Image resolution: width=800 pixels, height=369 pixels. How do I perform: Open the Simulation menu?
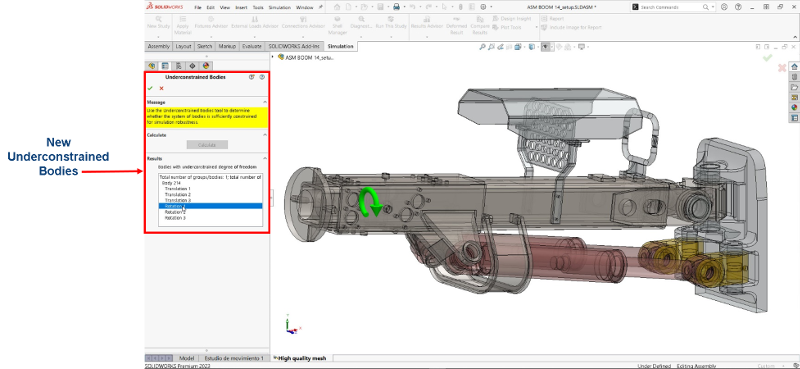click(280, 8)
